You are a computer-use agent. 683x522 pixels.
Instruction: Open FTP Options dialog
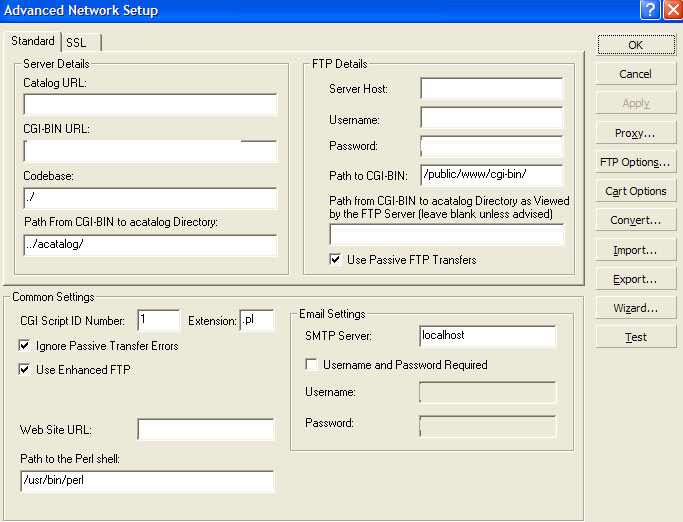point(635,162)
